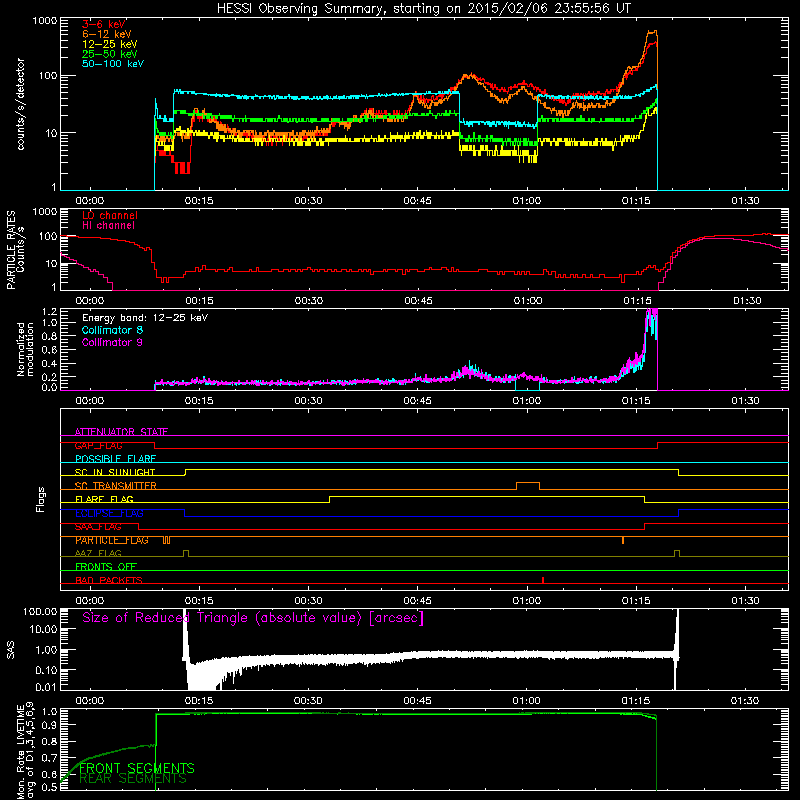
Task: Click the counts/s/detector axis label
Action: tap(21, 104)
